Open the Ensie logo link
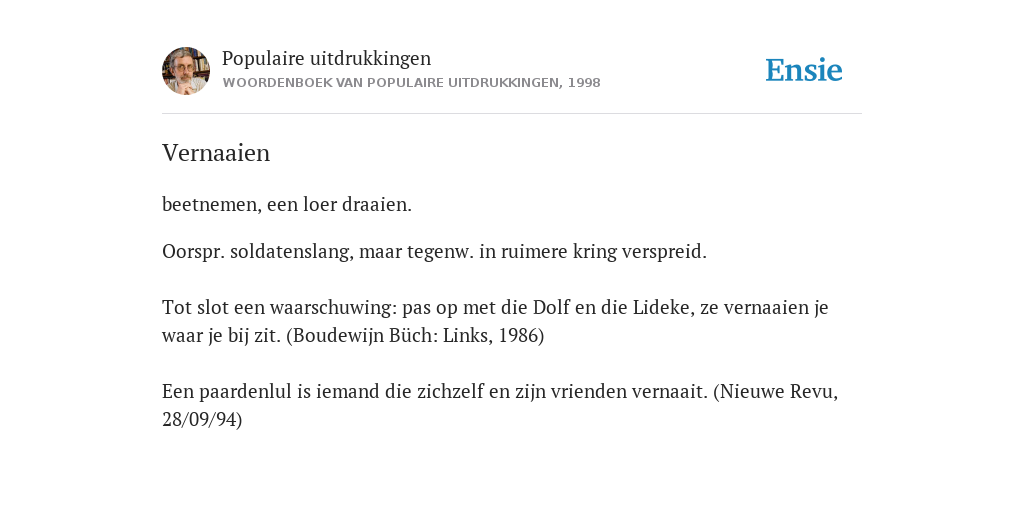 pyautogui.click(x=804, y=70)
